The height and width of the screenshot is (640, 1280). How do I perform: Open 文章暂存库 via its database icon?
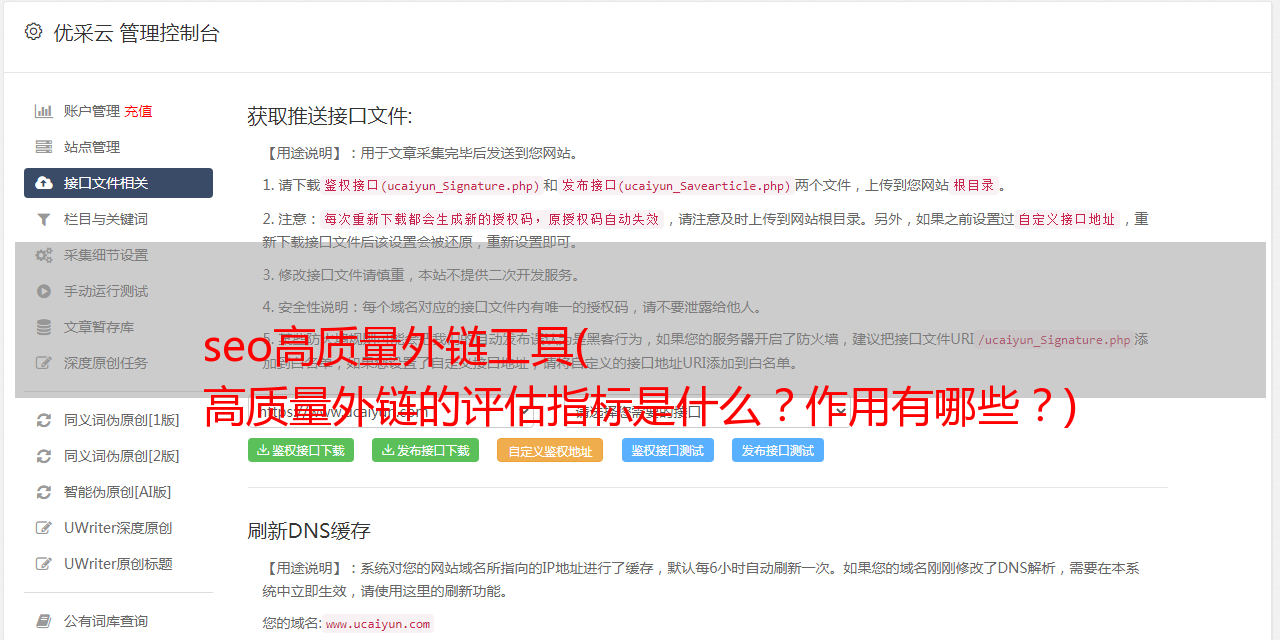[x=44, y=327]
